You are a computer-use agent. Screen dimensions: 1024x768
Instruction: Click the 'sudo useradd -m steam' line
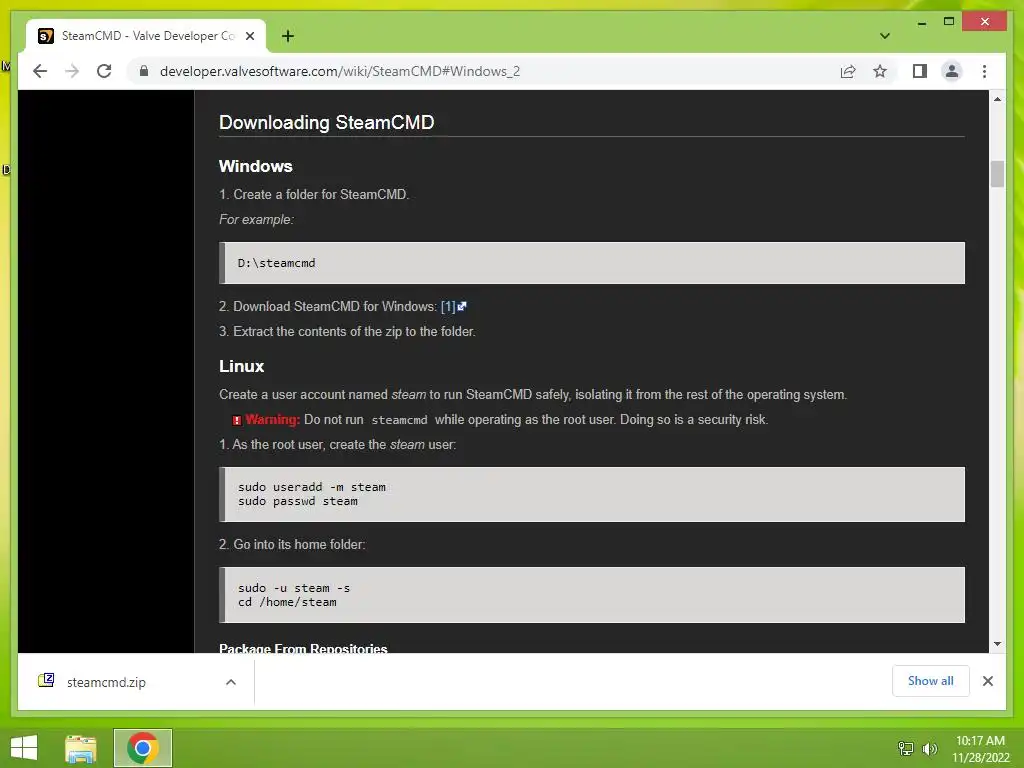[x=312, y=487]
